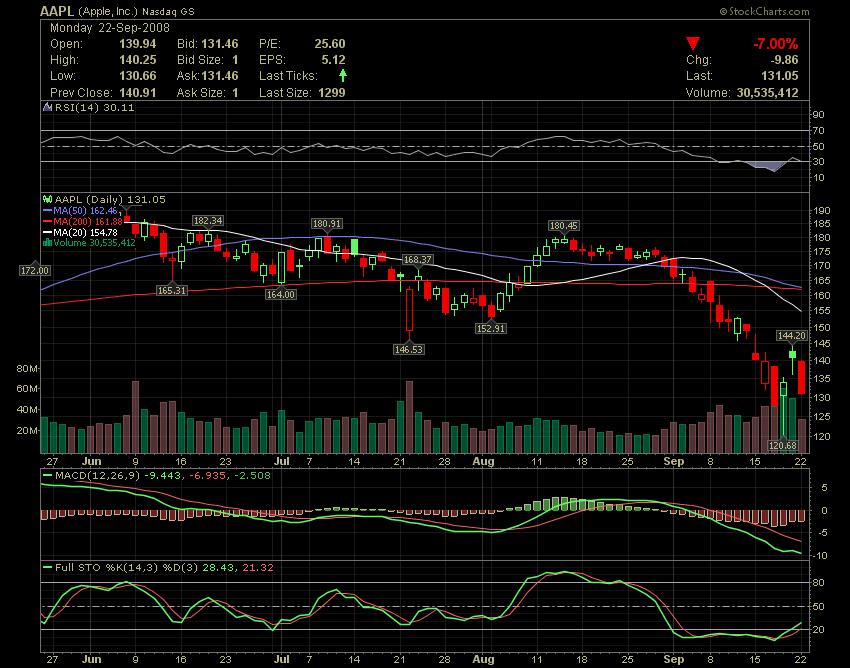Click the header Volume value 30,535,412
The image size is (850, 668).
pyautogui.click(x=767, y=93)
